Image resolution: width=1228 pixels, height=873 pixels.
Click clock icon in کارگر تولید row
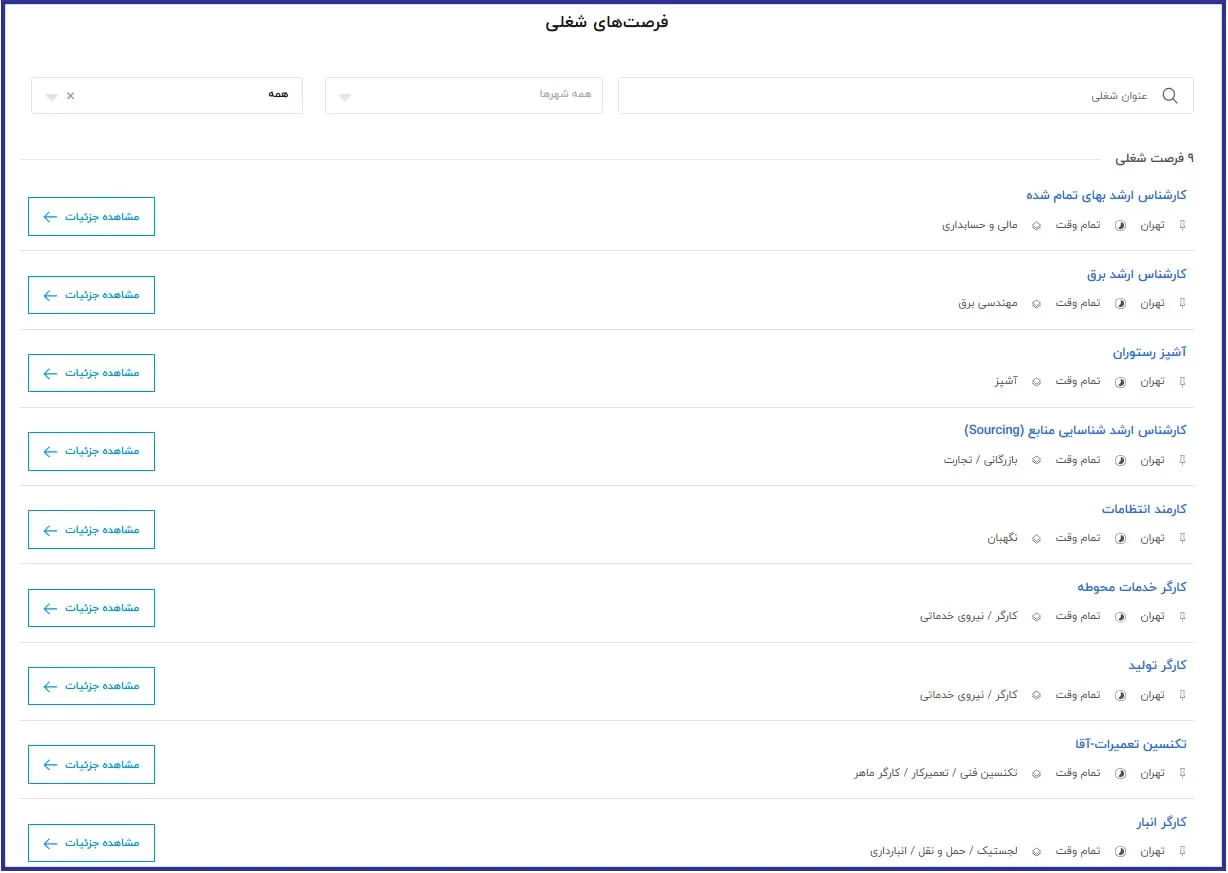pos(1120,695)
